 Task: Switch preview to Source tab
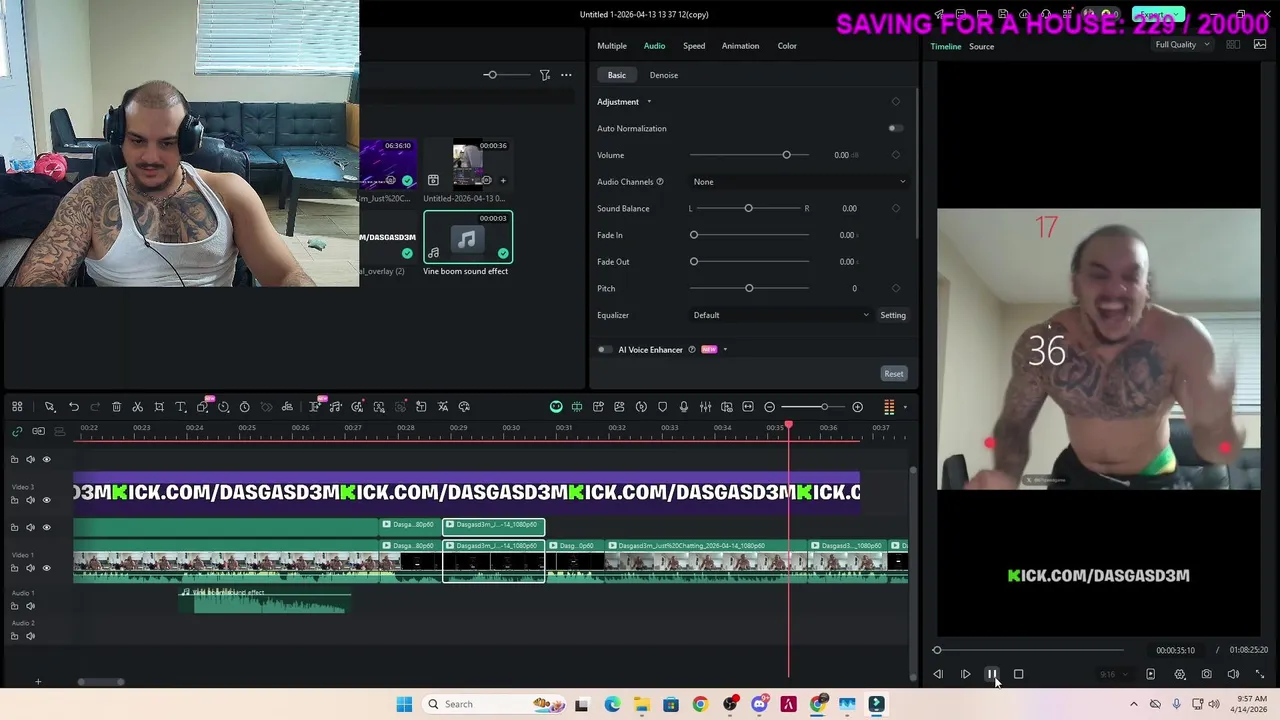click(x=981, y=47)
